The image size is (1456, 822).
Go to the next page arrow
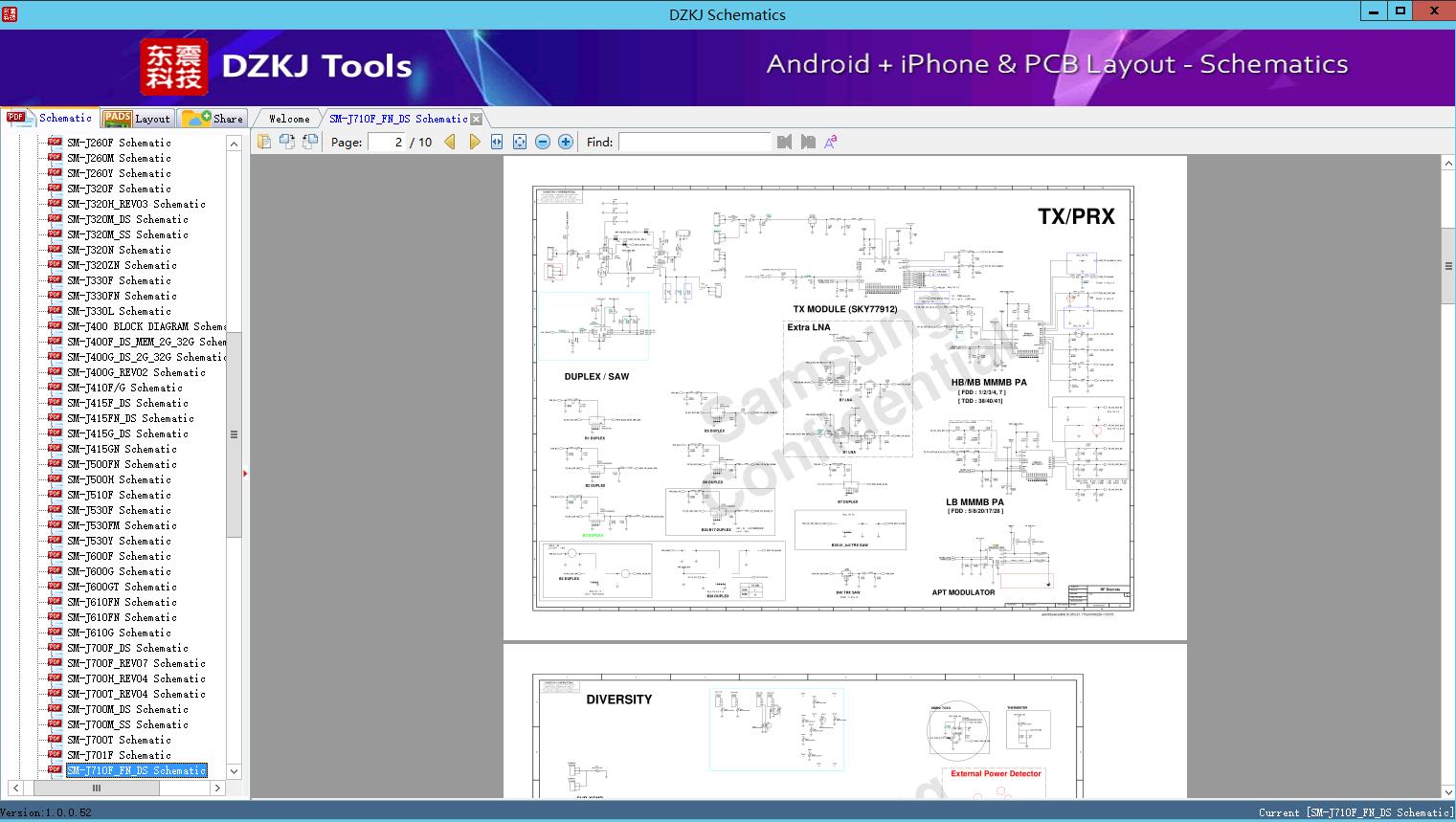[474, 142]
